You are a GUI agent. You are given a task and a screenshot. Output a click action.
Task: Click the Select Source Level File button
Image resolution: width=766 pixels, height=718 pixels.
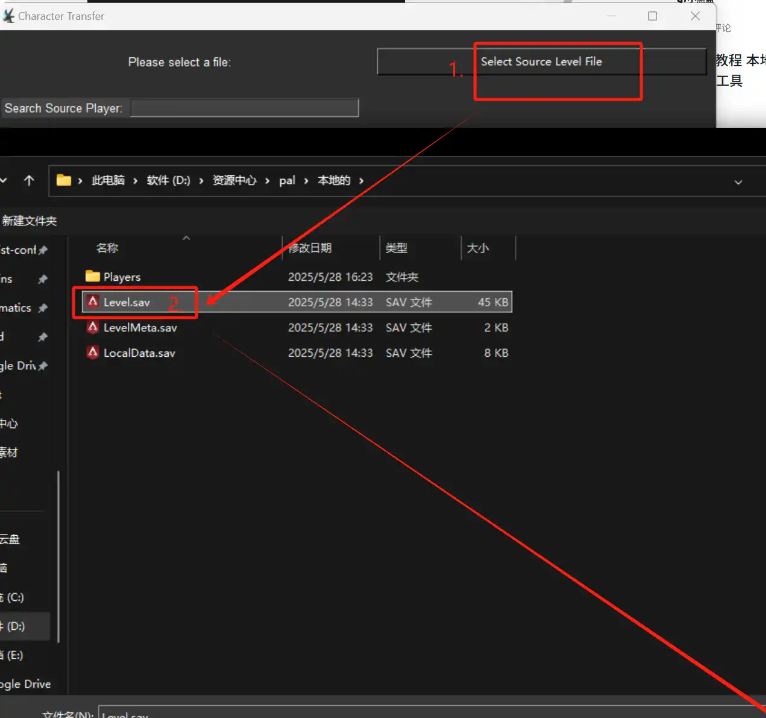pos(541,62)
